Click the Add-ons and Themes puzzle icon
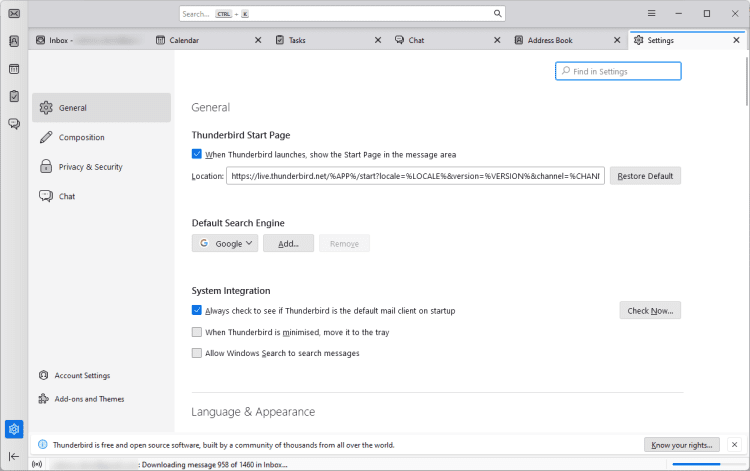The width and height of the screenshot is (750, 471). point(44,399)
